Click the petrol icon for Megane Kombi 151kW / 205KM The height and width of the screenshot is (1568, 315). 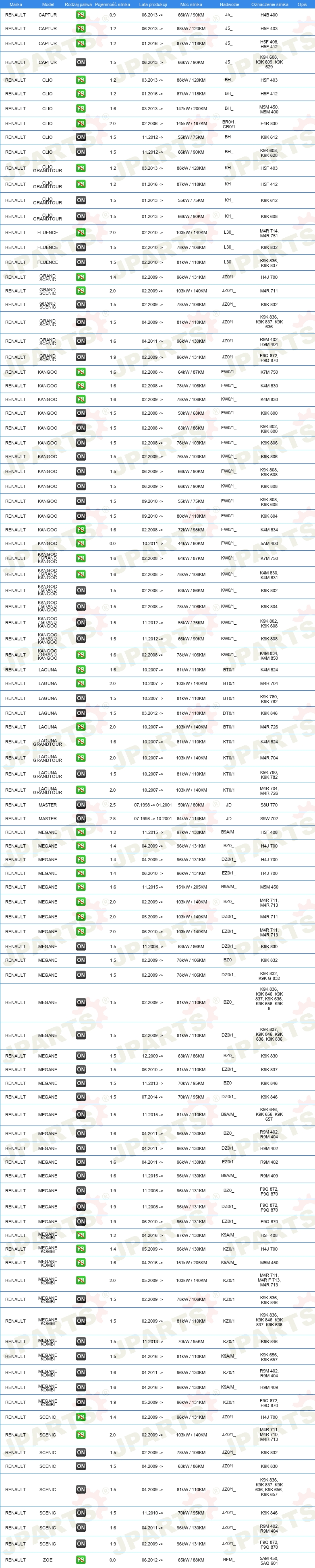click(x=81, y=1262)
